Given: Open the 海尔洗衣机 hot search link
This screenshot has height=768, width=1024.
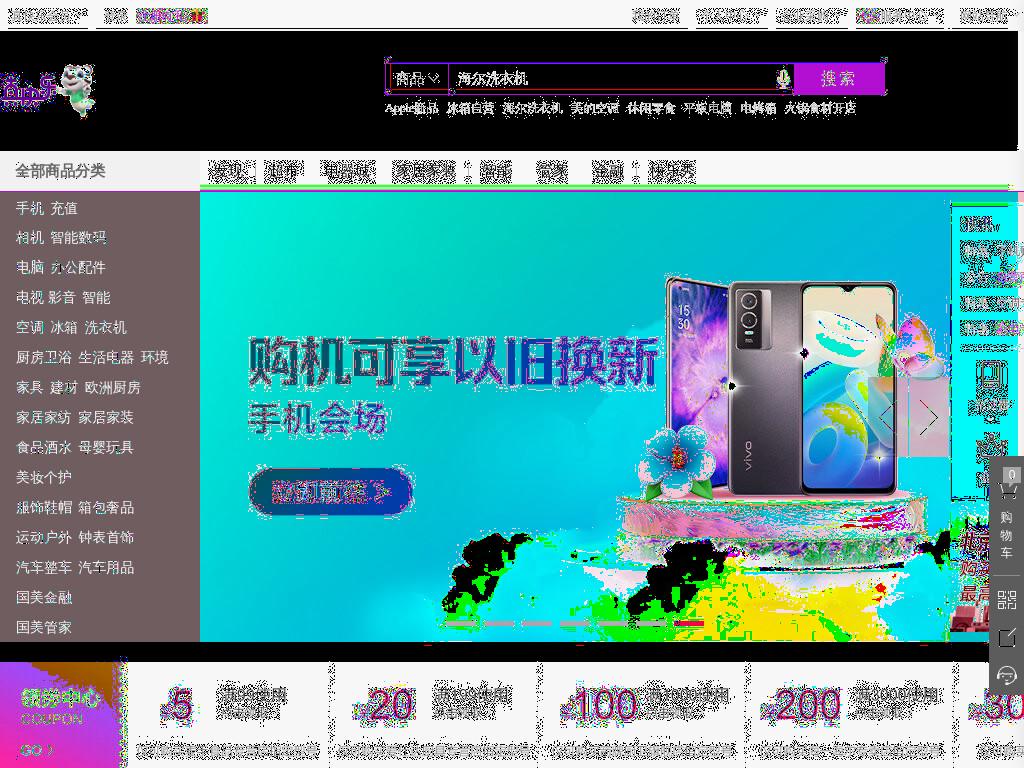Looking at the screenshot, I should tap(532, 108).
